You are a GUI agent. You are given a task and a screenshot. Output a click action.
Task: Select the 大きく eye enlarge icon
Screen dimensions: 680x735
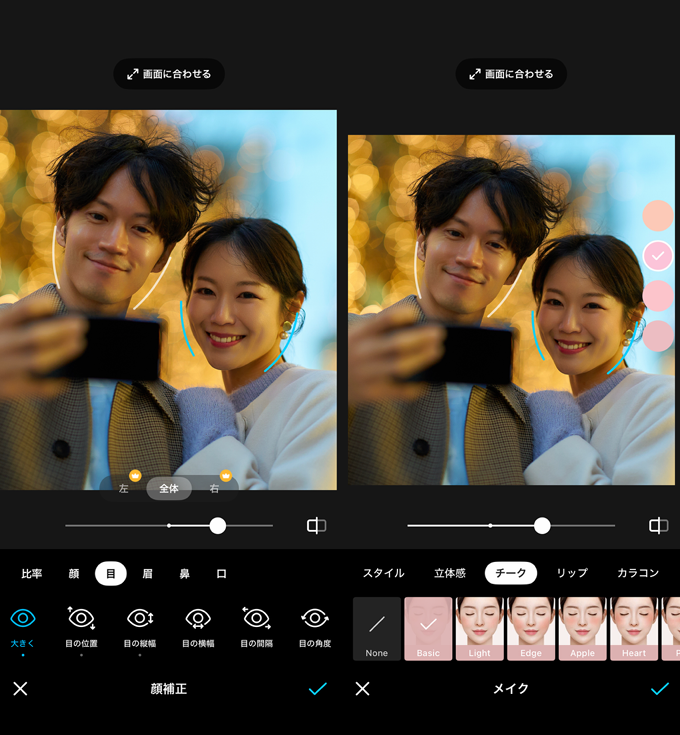tap(22, 620)
